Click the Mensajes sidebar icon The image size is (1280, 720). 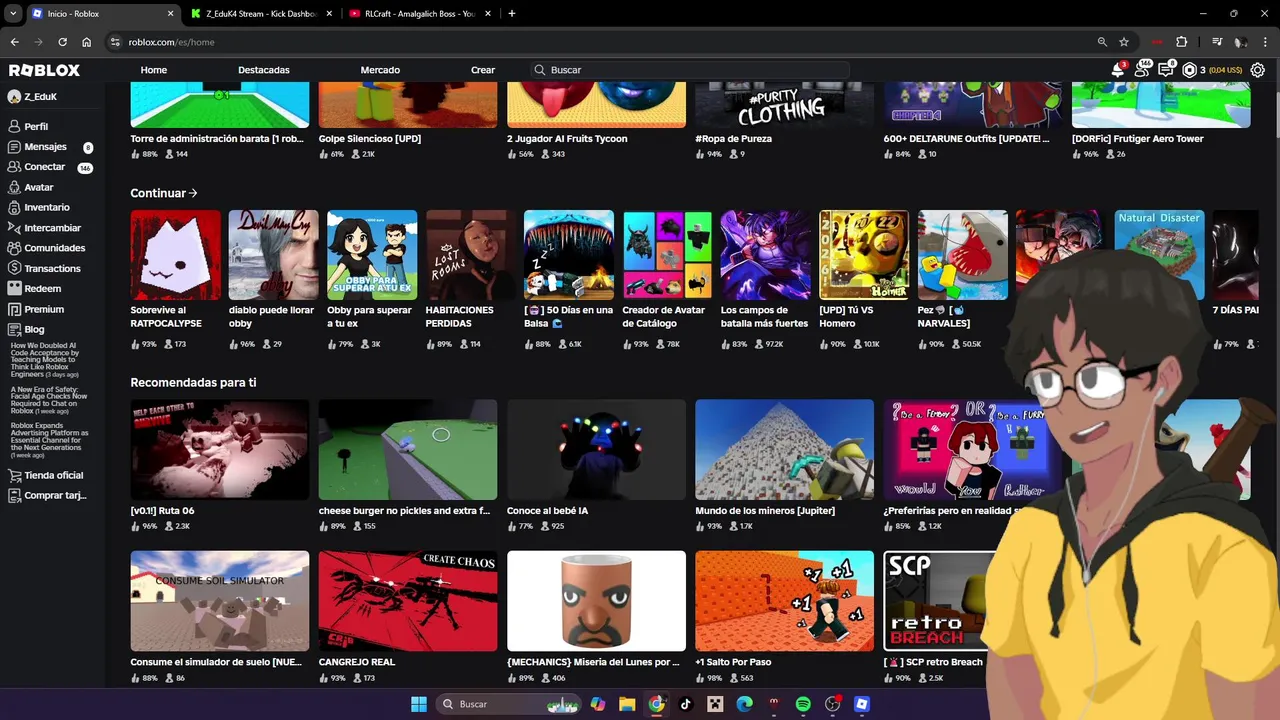14,147
